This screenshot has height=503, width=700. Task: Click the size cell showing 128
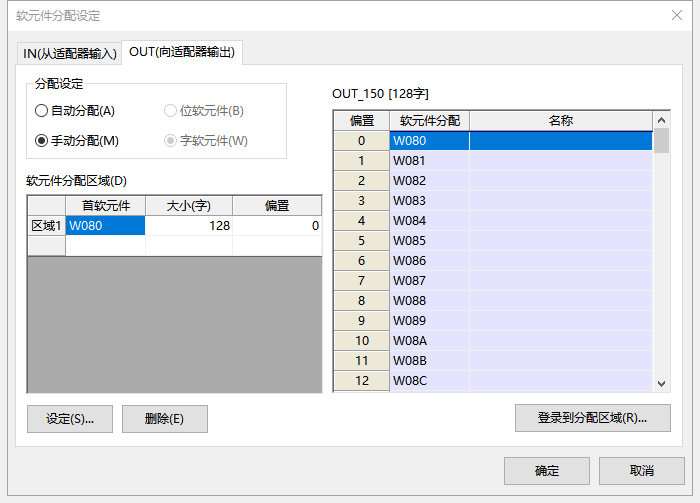tap(189, 226)
